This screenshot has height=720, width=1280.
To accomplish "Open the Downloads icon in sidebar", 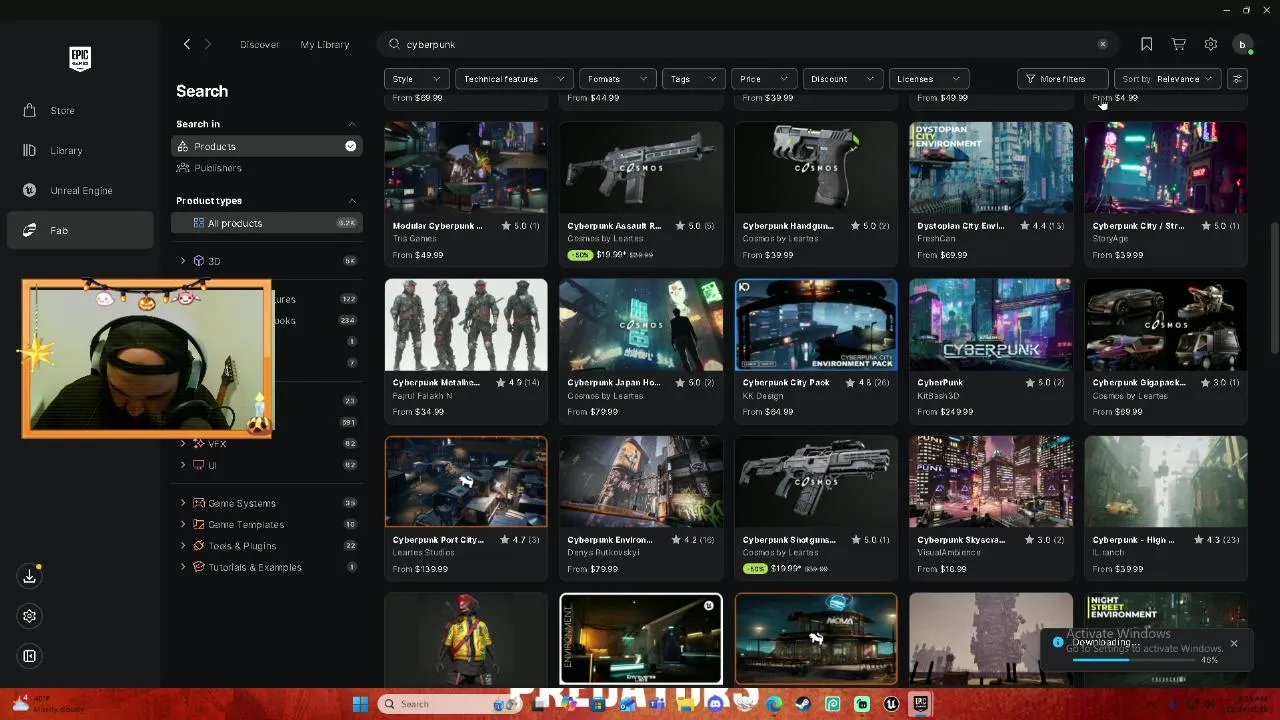I will (30, 576).
